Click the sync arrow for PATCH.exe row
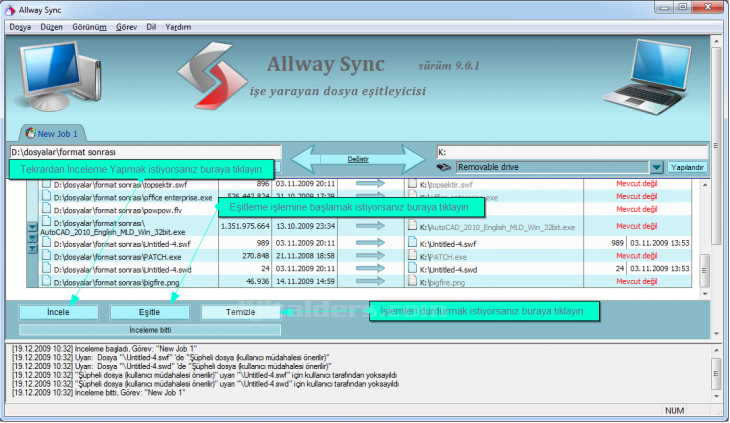The height and width of the screenshot is (423, 730). point(370,256)
